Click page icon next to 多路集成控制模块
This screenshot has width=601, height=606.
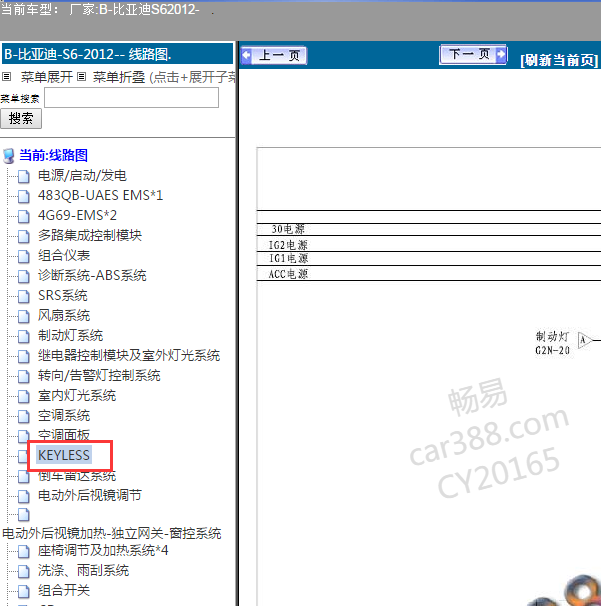click(x=24, y=236)
